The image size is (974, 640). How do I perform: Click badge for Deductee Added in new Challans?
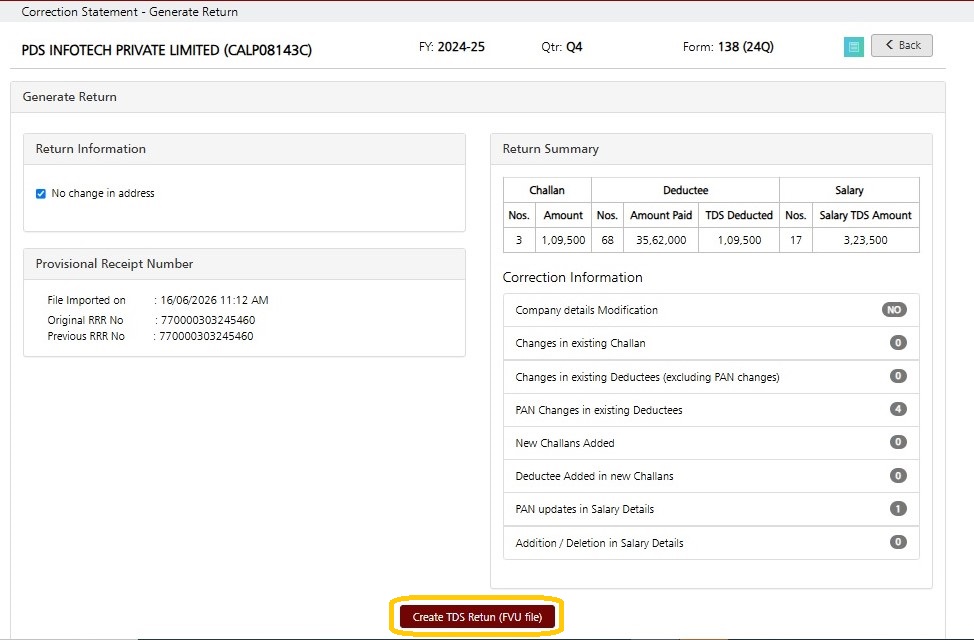(x=898, y=475)
